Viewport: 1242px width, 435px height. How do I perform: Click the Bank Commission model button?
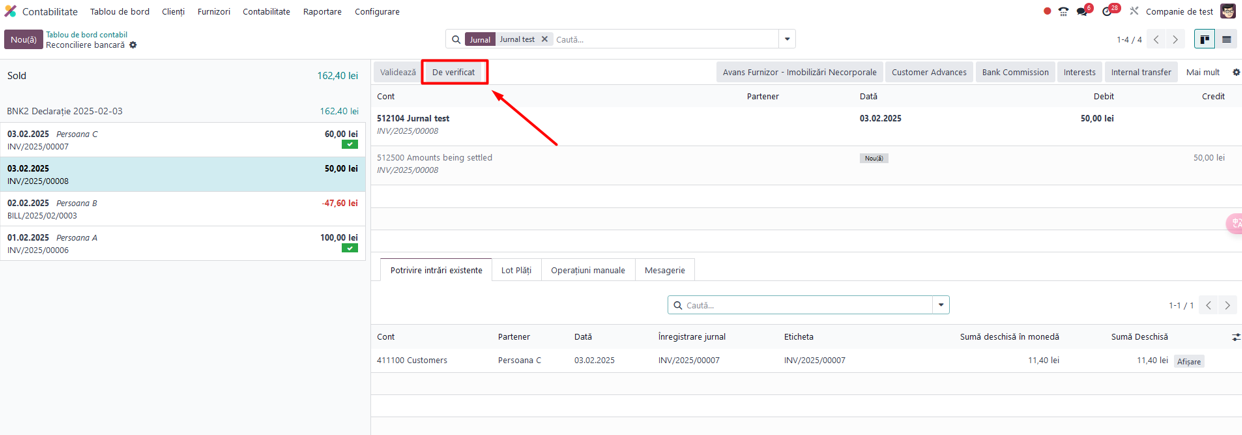point(1015,72)
